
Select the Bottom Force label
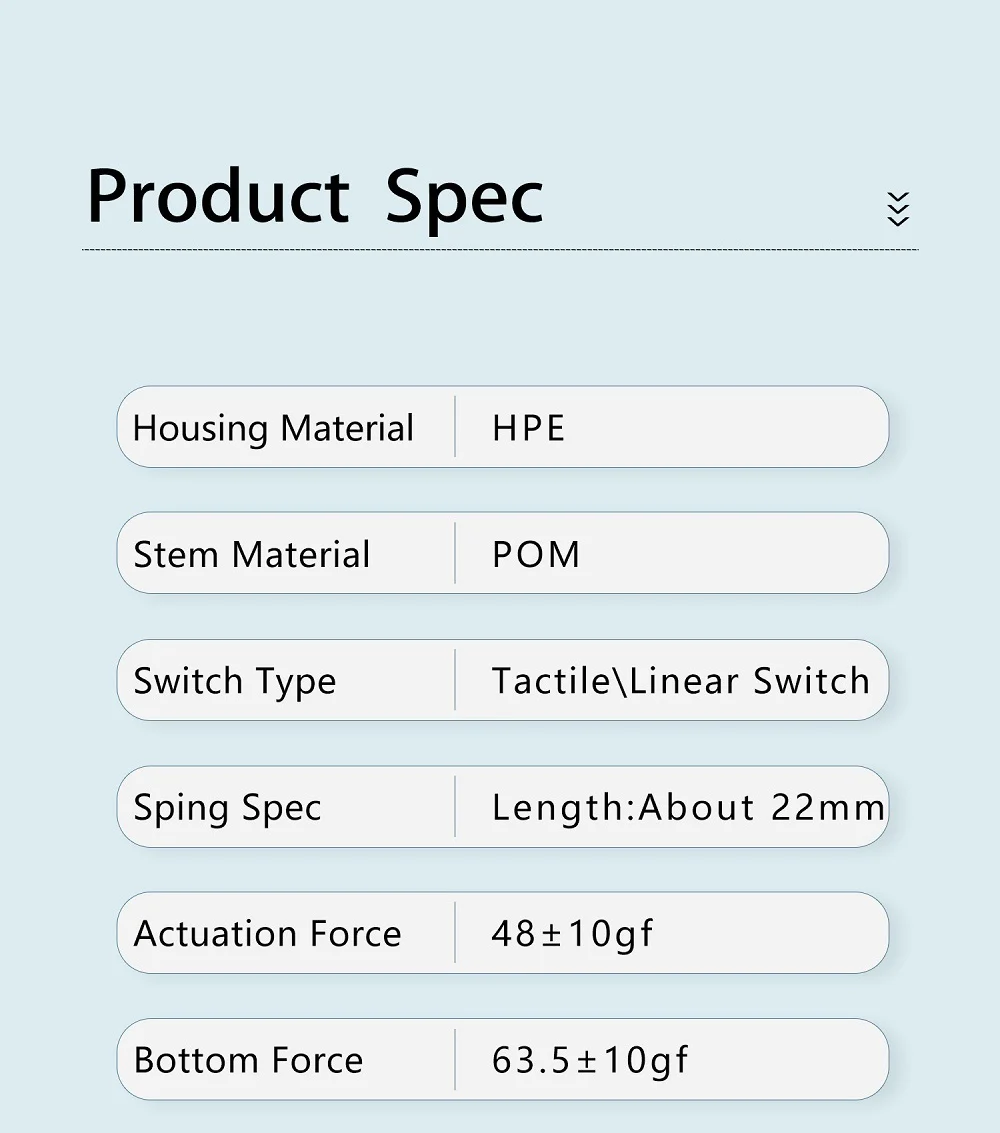[x=248, y=1060]
